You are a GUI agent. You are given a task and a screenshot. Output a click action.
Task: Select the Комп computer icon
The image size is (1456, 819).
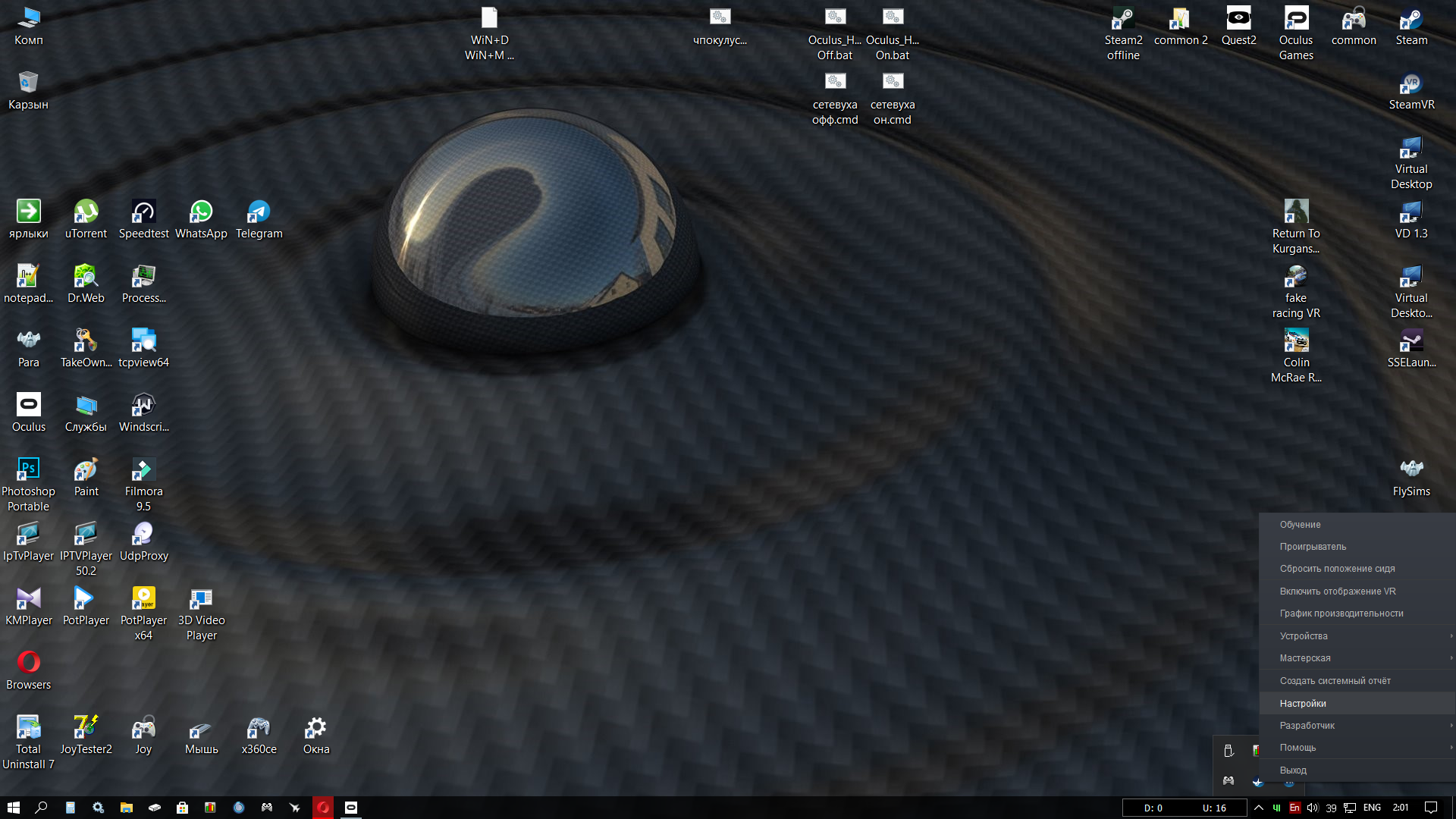28,26
